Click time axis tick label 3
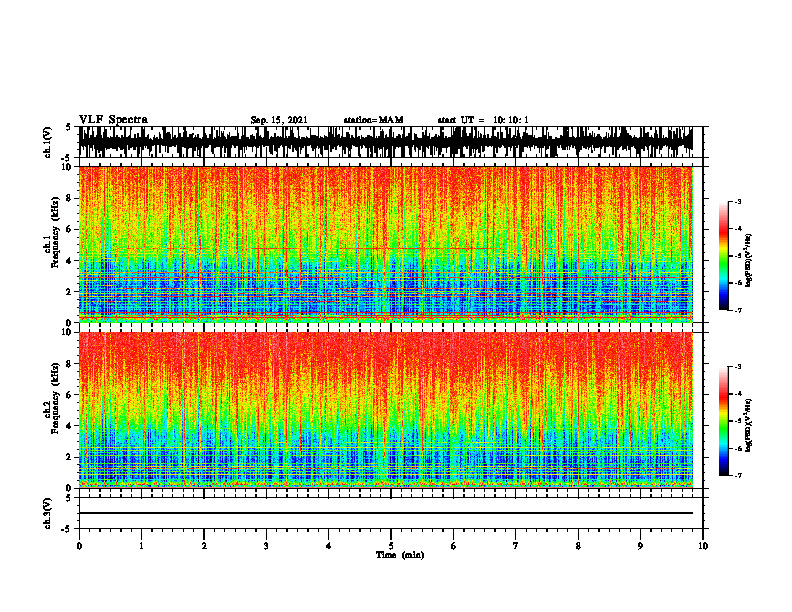Image resolution: width=792 pixels, height=612 pixels. (x=266, y=546)
